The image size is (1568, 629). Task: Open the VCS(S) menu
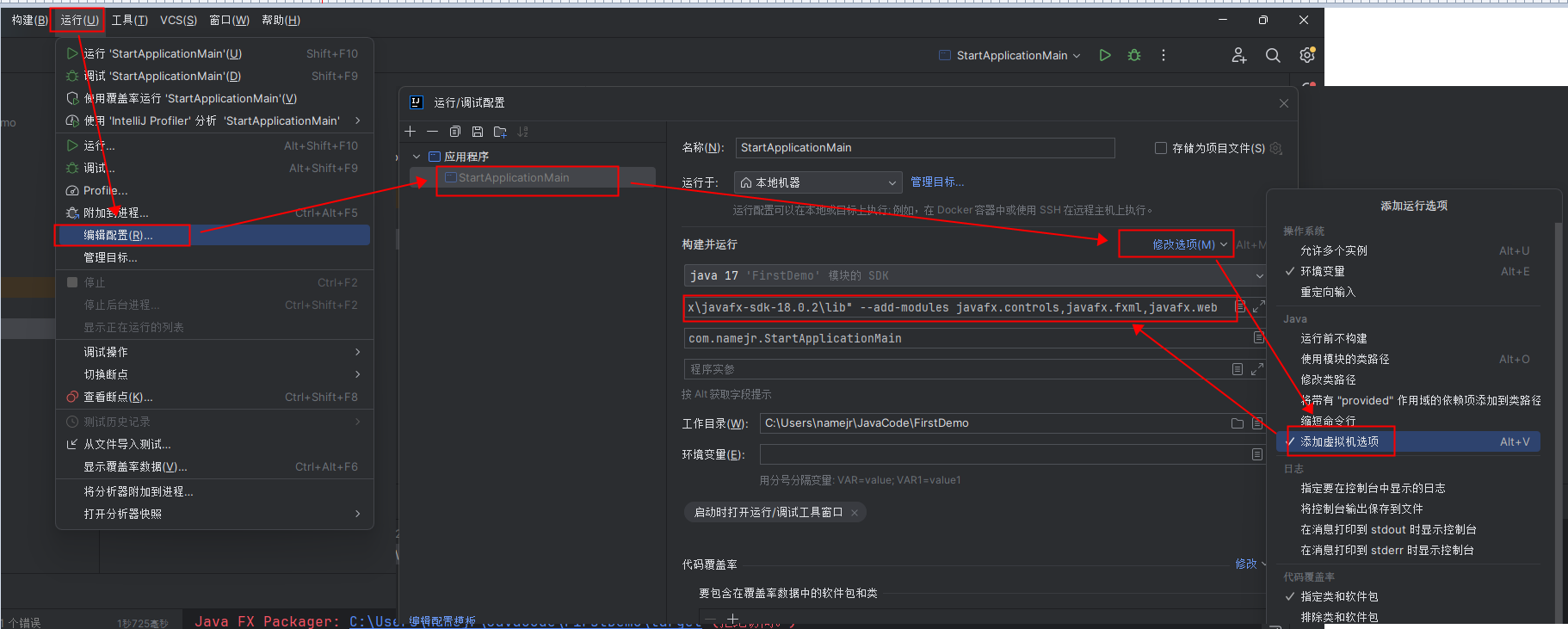[x=178, y=20]
